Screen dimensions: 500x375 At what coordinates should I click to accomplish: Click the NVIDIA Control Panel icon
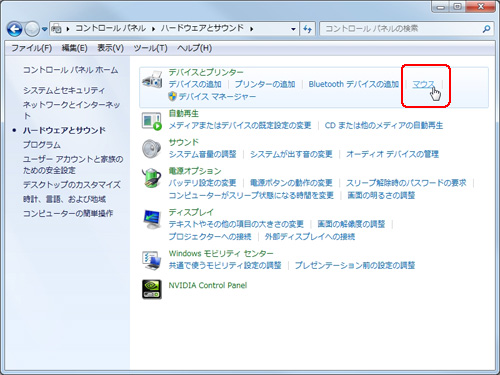152,289
